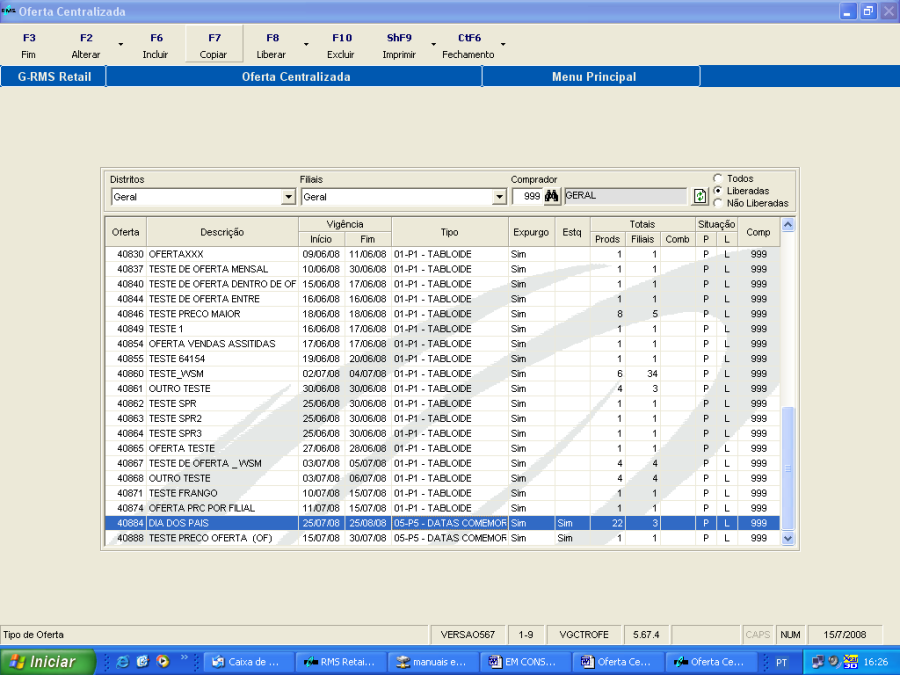Image resolution: width=900 pixels, height=675 pixels.
Task: Select row TESTE DE OFERTA MENSAL
Action: click(443, 269)
